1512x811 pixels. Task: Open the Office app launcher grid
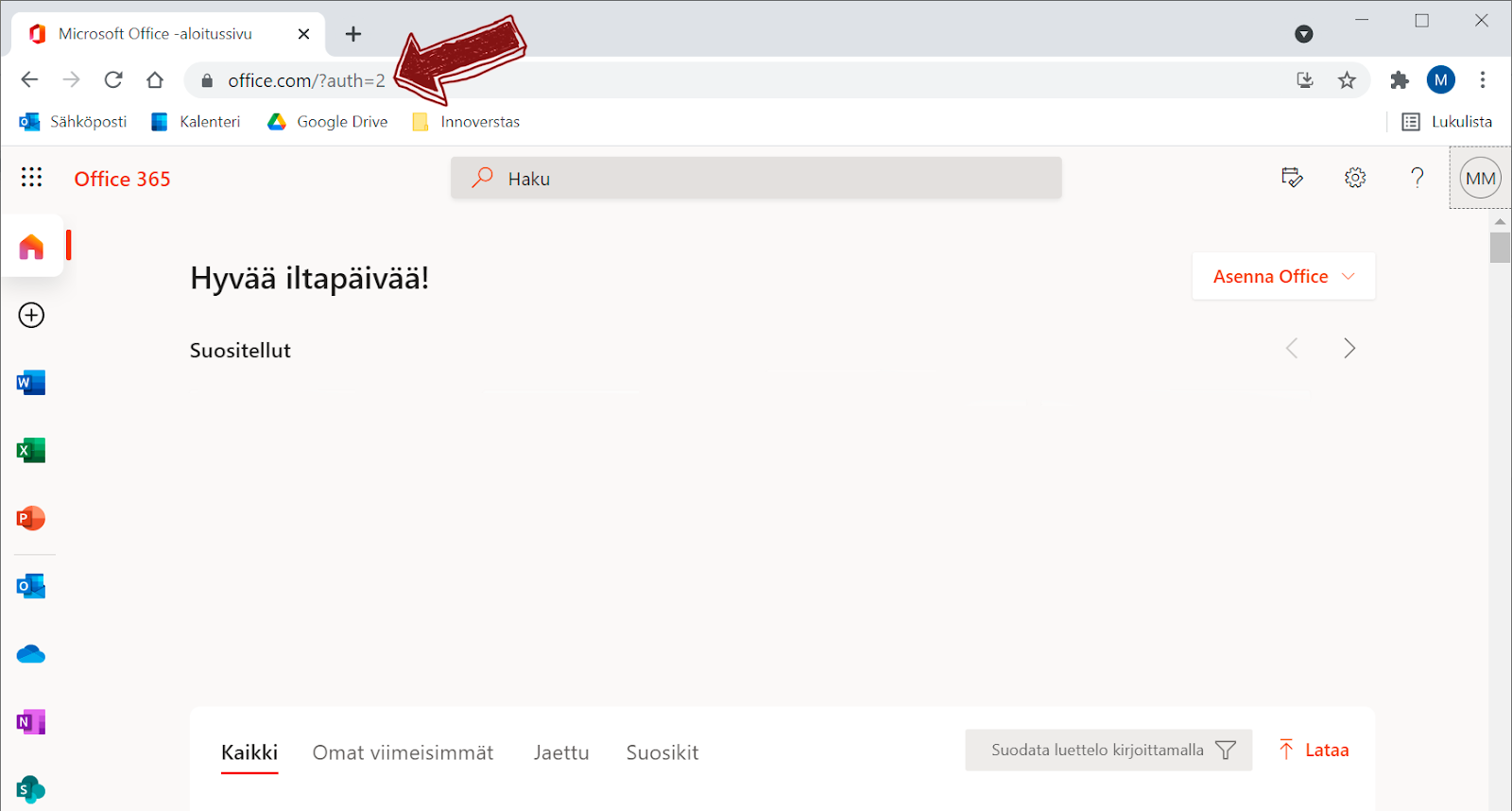(31, 178)
